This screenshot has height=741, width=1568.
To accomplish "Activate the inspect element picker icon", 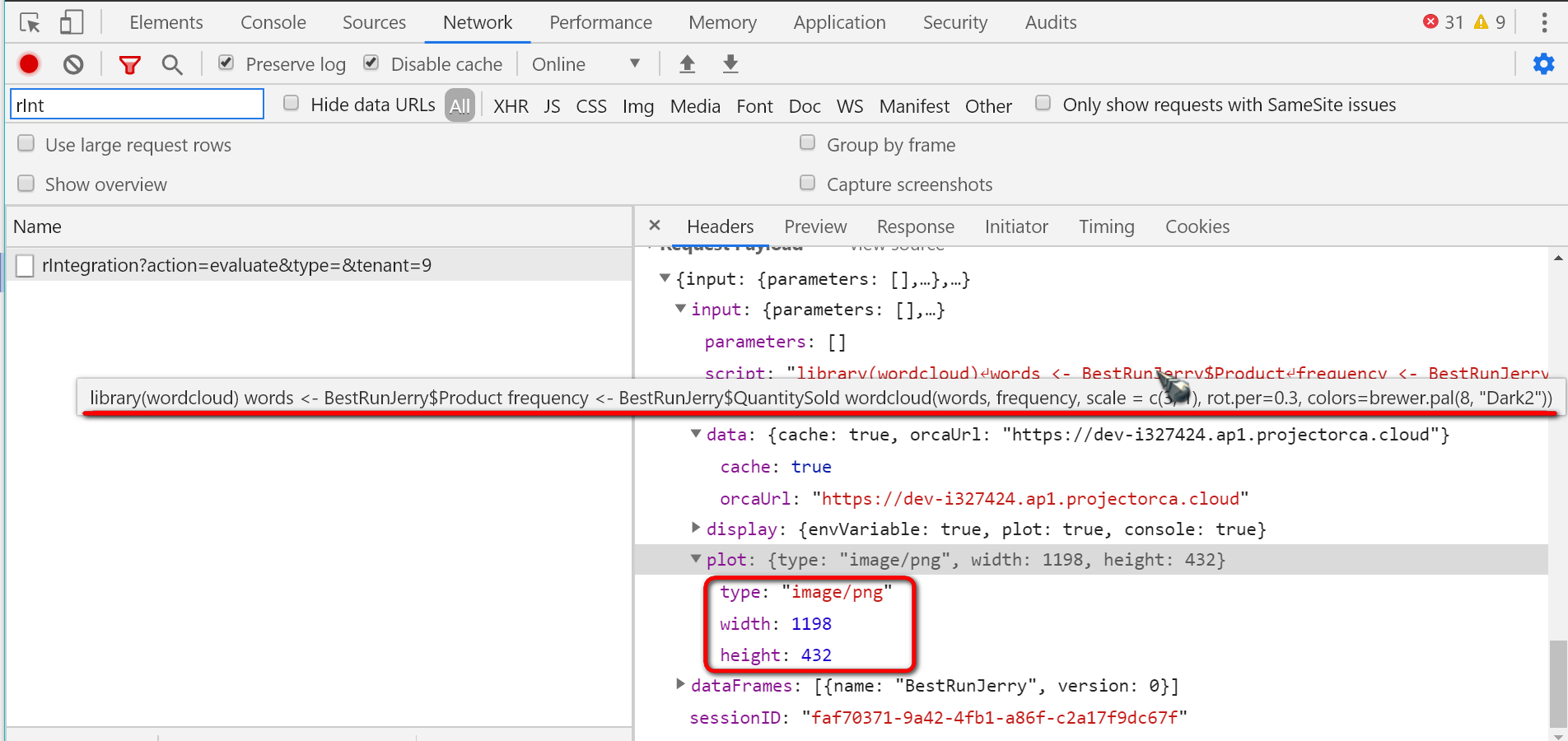I will point(30,22).
